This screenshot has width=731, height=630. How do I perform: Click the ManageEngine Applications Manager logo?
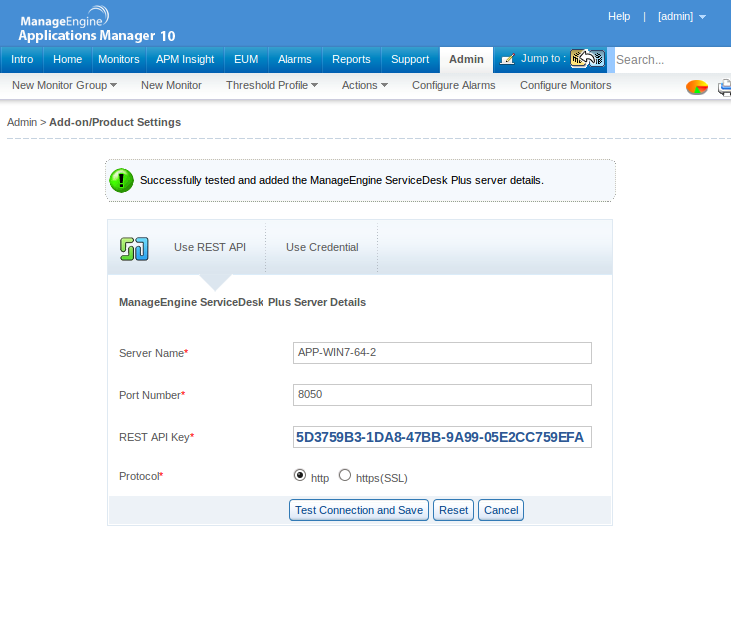click(x=97, y=24)
